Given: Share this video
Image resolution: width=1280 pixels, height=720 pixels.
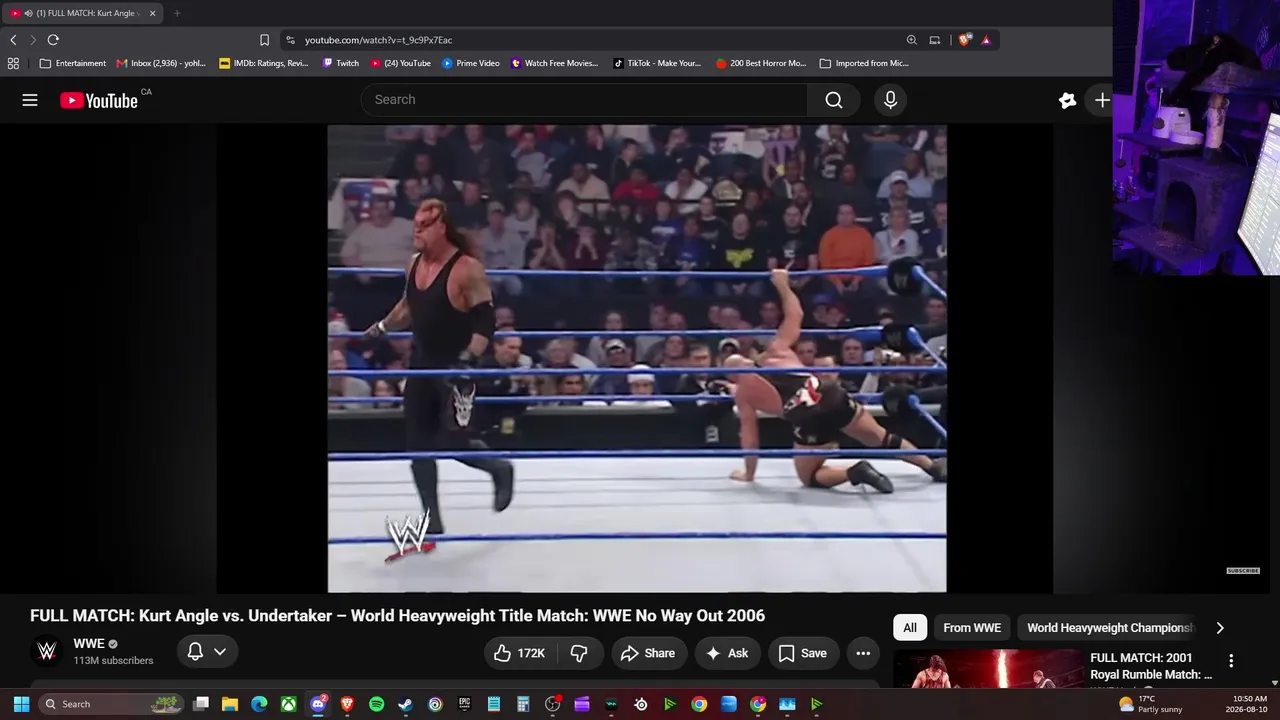Looking at the screenshot, I should 648,653.
